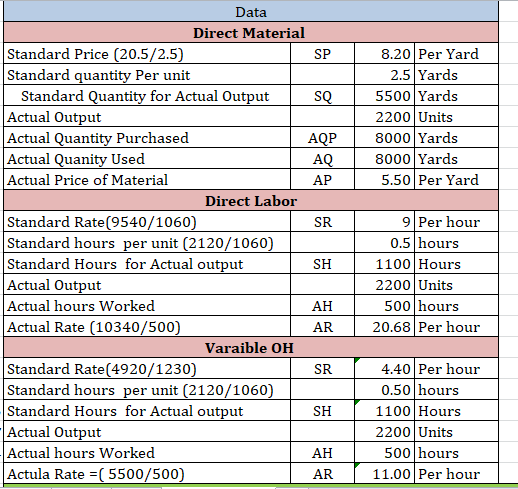Click 500 in the Direct Labor section
The width and height of the screenshot is (518, 489).
pos(385,306)
